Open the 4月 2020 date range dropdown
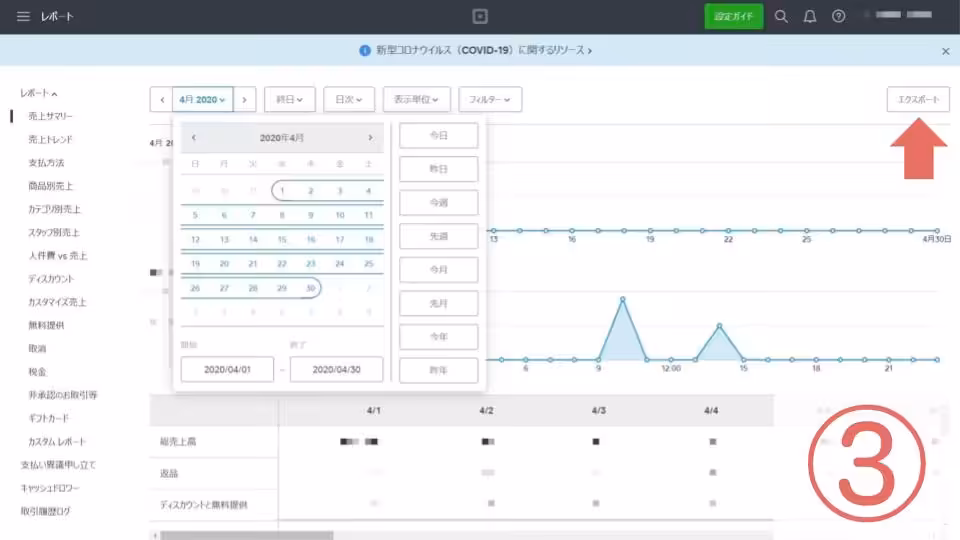Screen dimensions: 960x540 203,99
